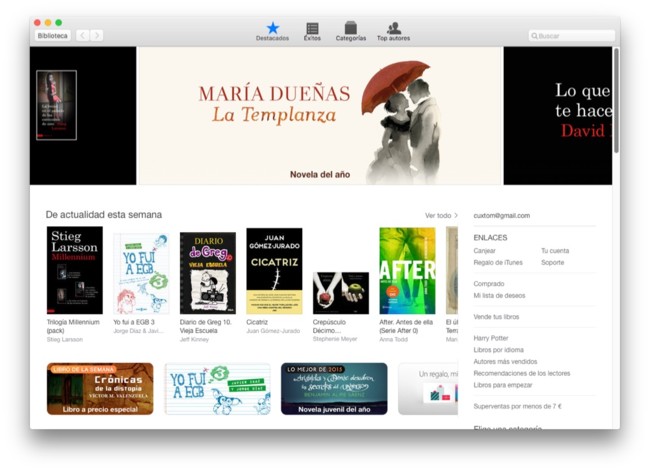
Task: Open Diario de Greg 10 cover
Action: pyautogui.click(x=208, y=273)
